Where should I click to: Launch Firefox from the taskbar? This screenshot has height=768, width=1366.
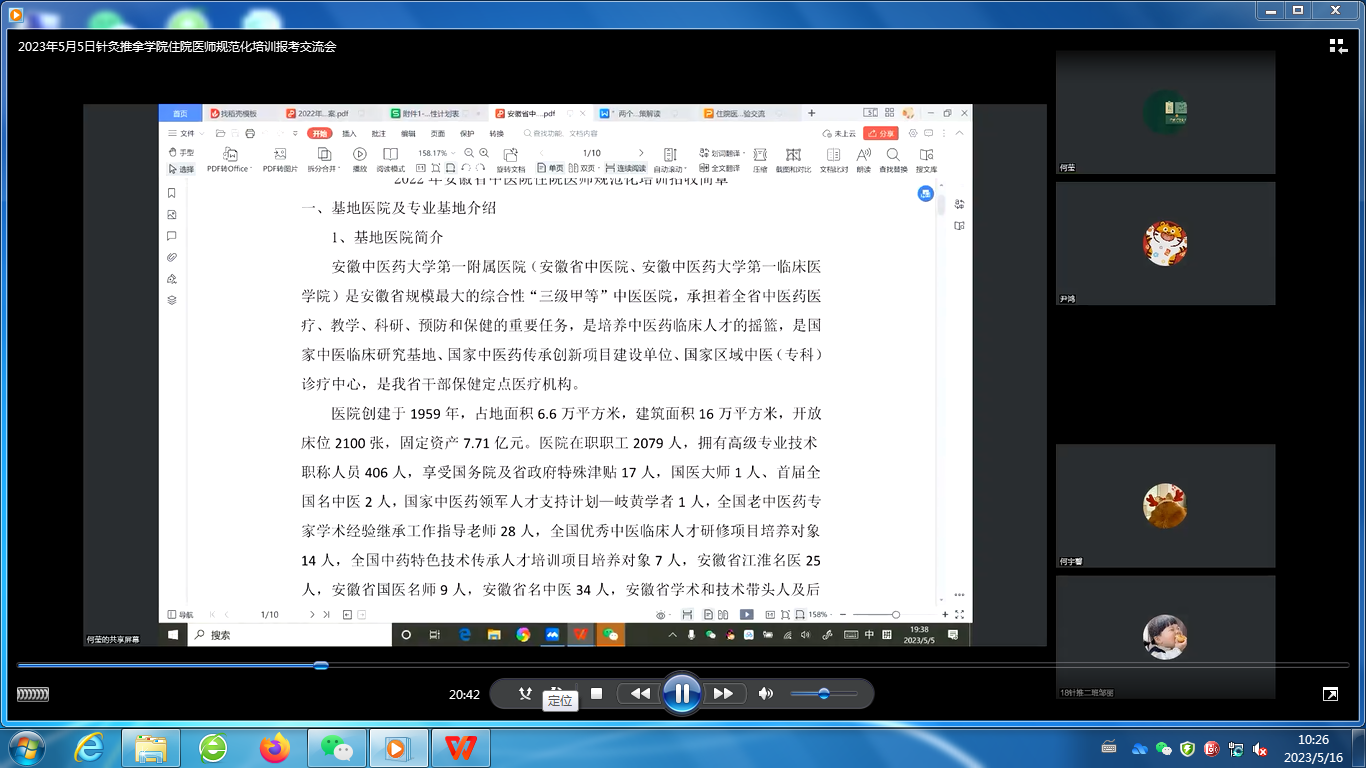tap(274, 748)
